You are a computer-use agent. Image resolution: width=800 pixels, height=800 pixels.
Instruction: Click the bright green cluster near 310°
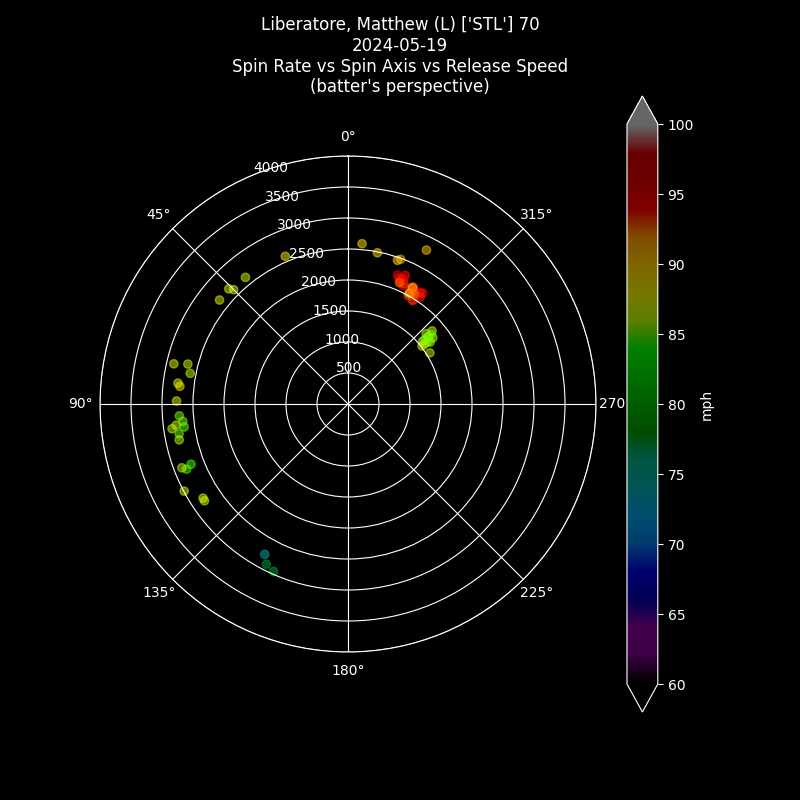(428, 340)
